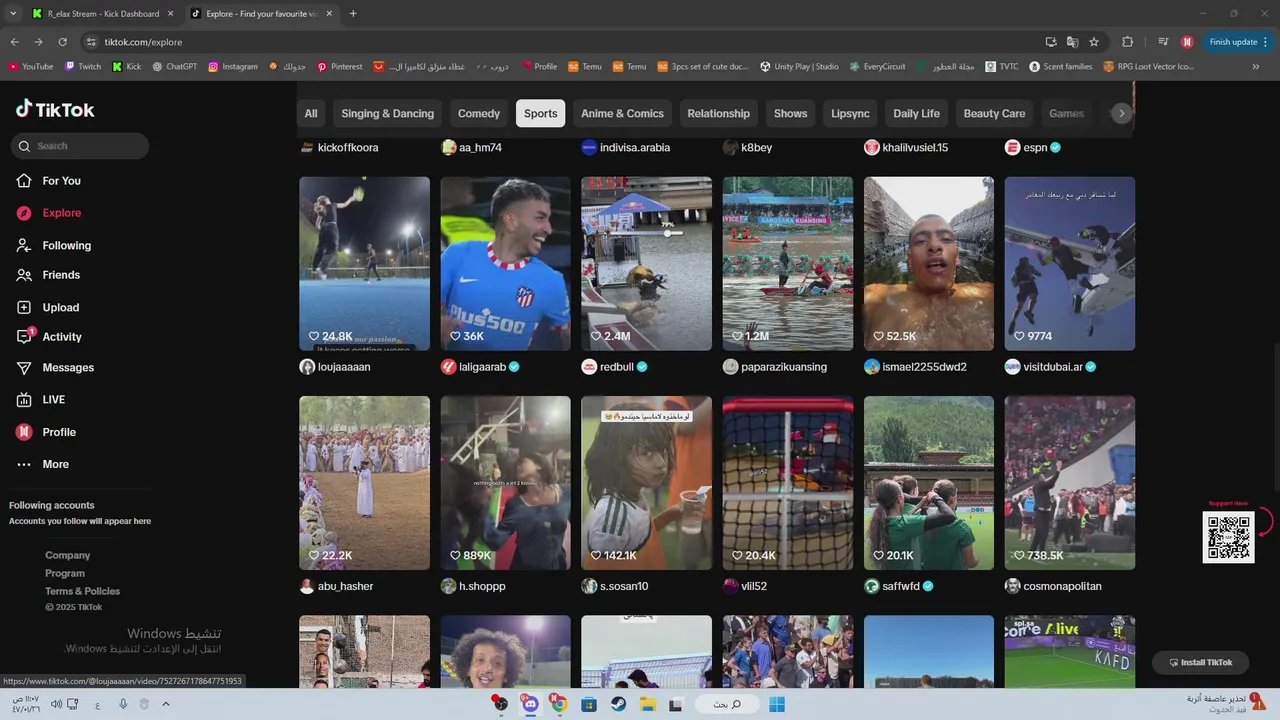Screen dimensions: 1280x720
Task: Select the All category tab
Action: click(311, 114)
